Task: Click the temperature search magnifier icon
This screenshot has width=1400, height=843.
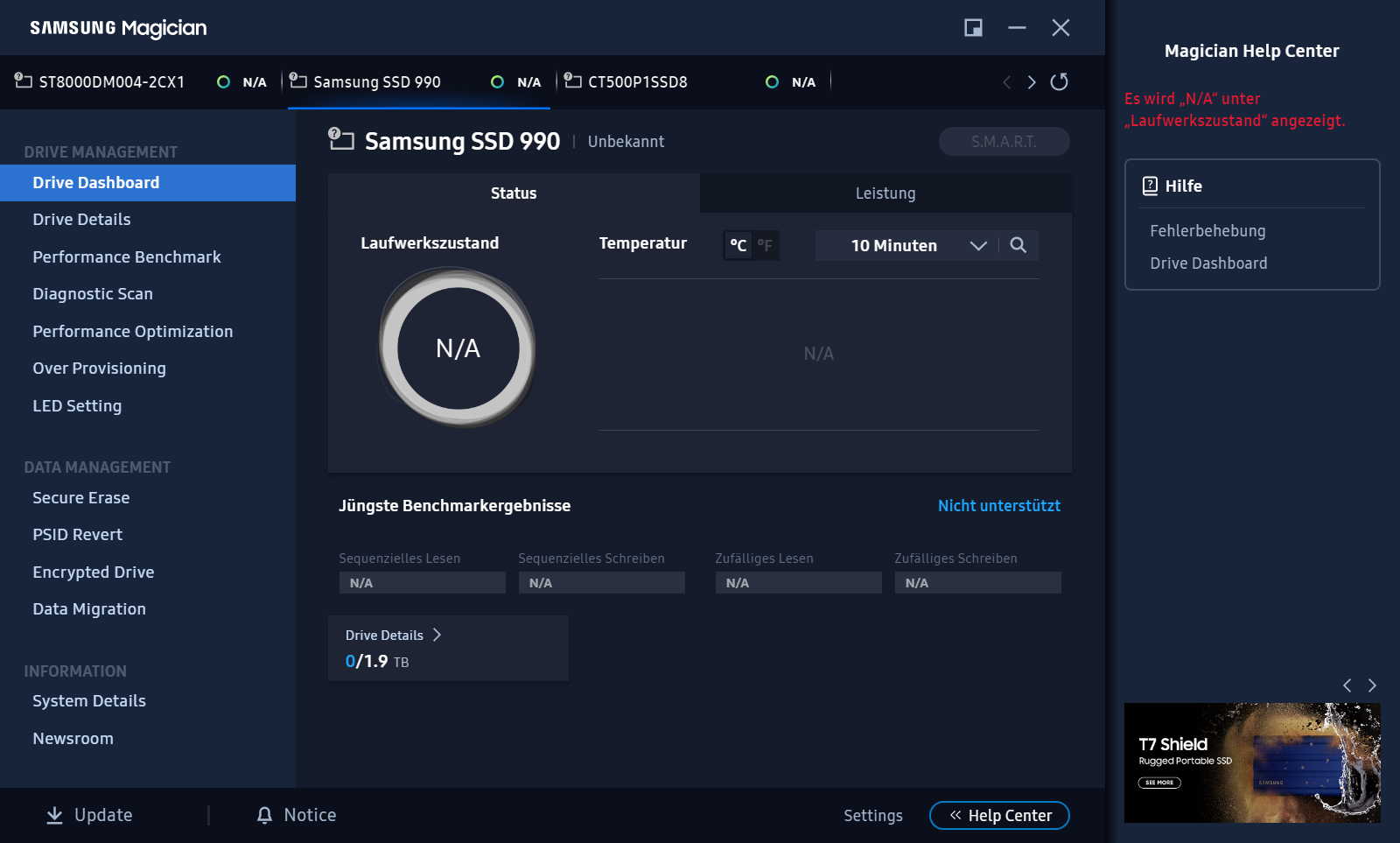Action: click(x=1018, y=245)
